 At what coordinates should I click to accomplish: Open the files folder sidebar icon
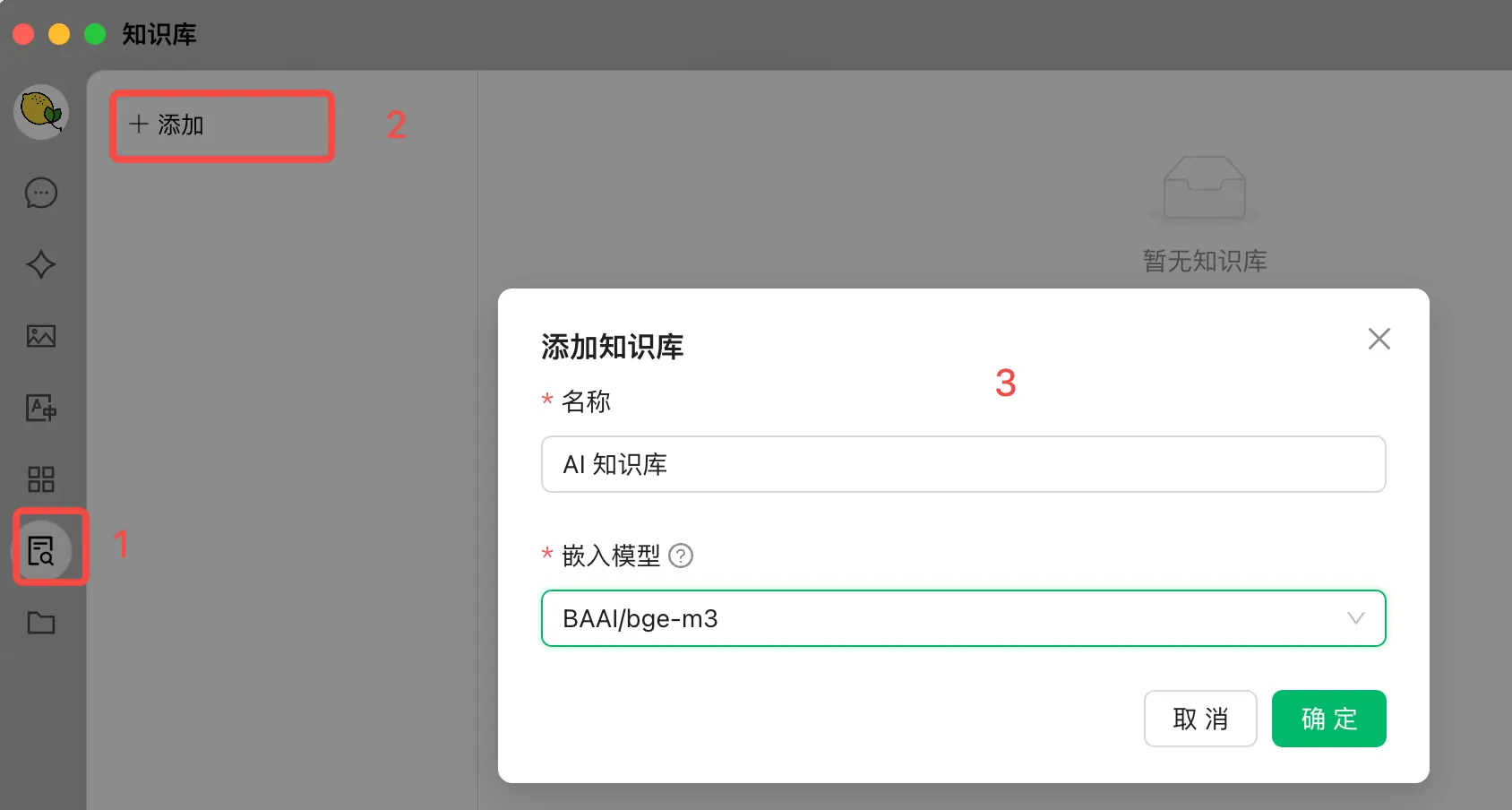[41, 622]
